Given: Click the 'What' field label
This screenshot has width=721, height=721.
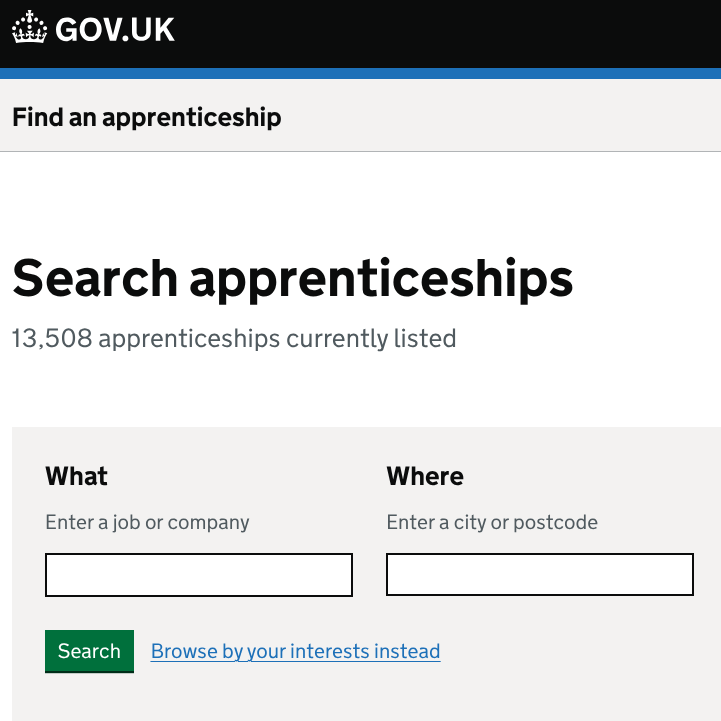Looking at the screenshot, I should (77, 476).
